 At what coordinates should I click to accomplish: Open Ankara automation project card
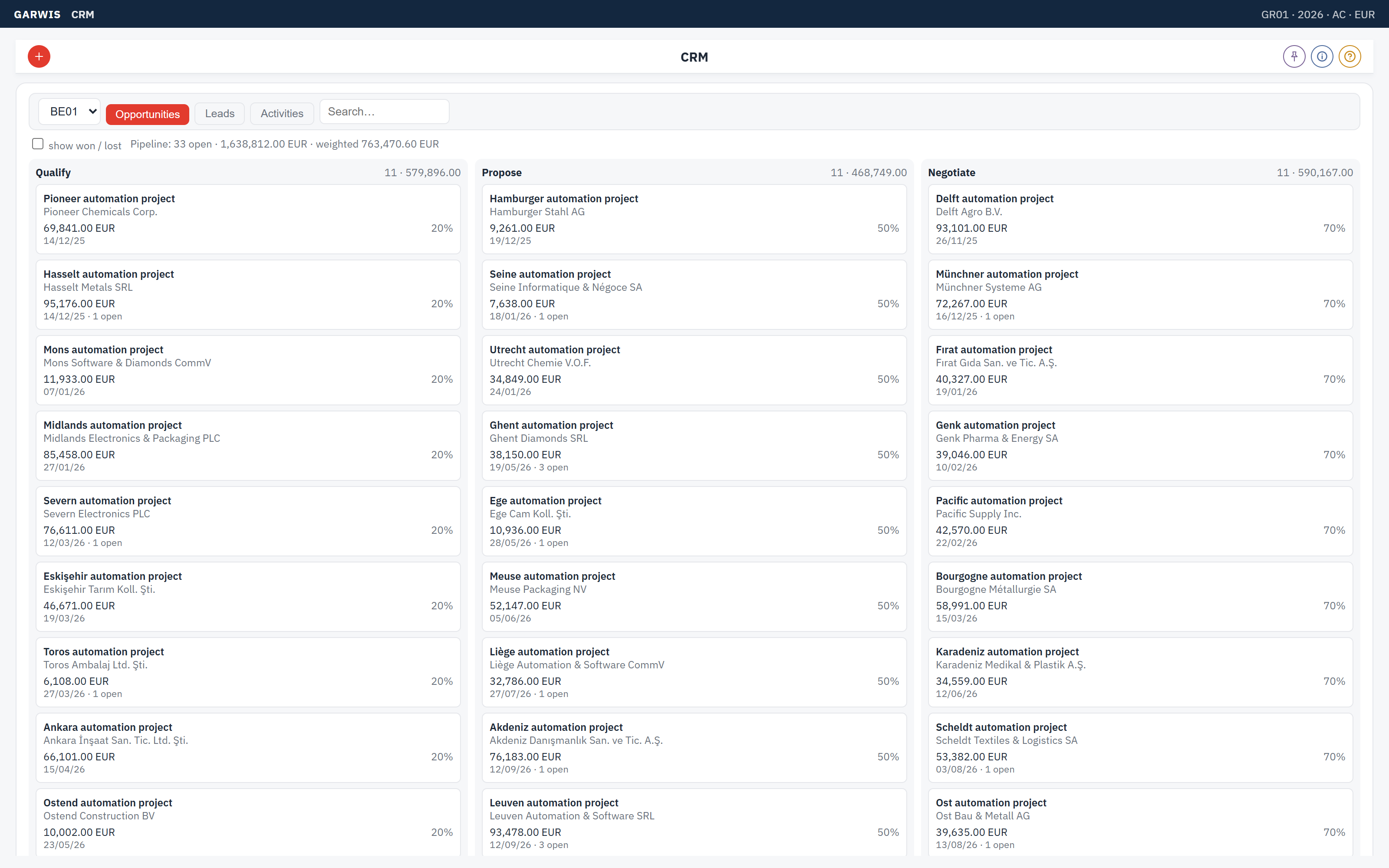tap(248, 747)
